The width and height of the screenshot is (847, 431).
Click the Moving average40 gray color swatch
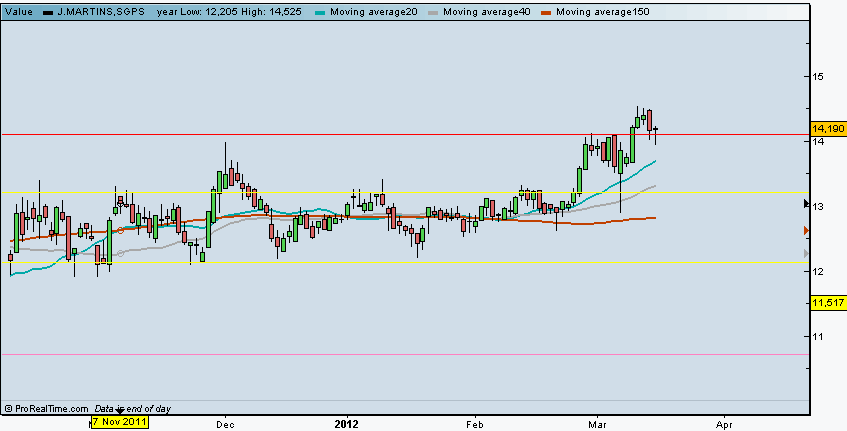pyautogui.click(x=433, y=12)
